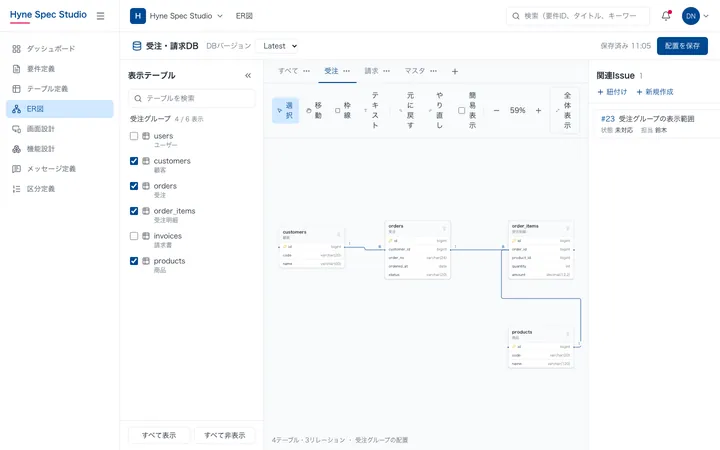Screen dimensions: 720x450
Task: Click the 保存済み 11:05 status text
Action: (625, 46)
